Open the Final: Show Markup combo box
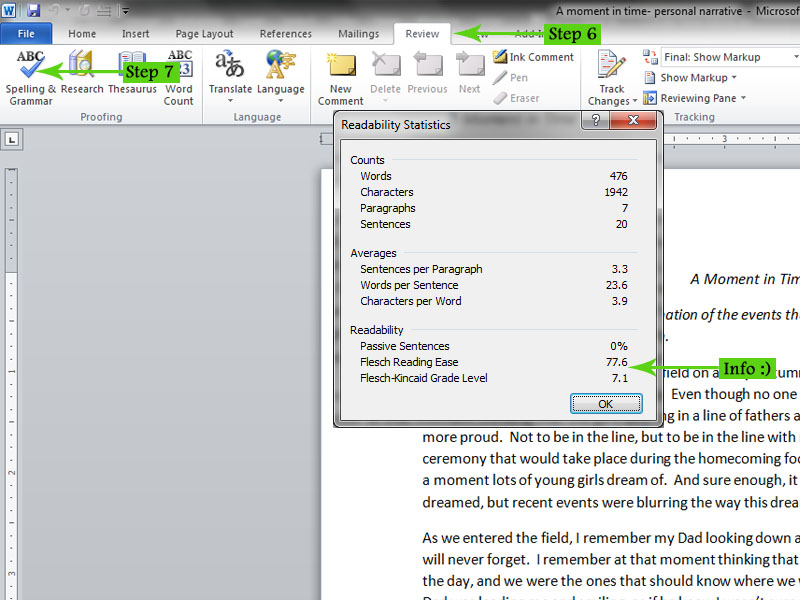 click(x=730, y=57)
